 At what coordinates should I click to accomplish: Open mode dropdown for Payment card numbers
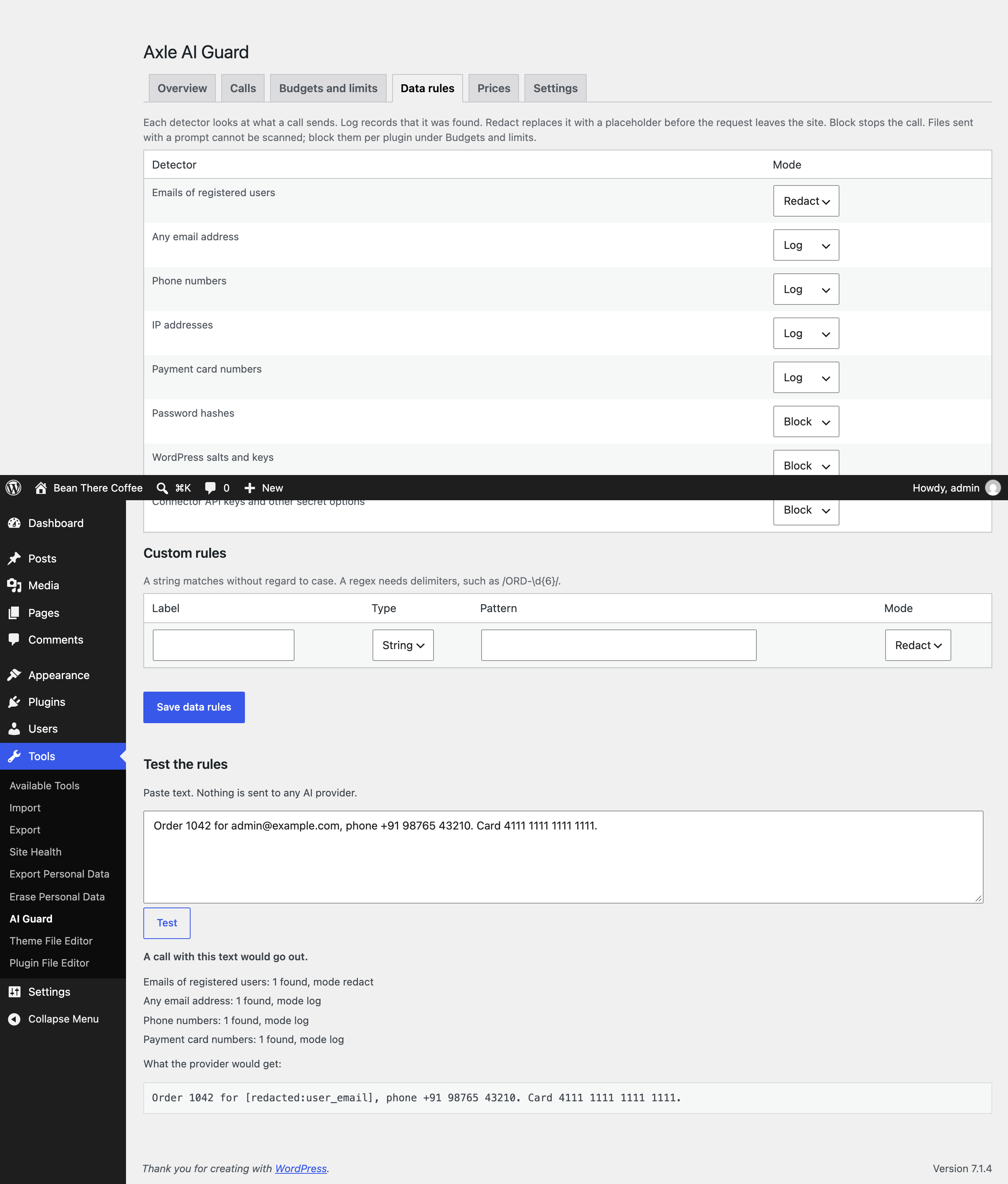point(806,377)
